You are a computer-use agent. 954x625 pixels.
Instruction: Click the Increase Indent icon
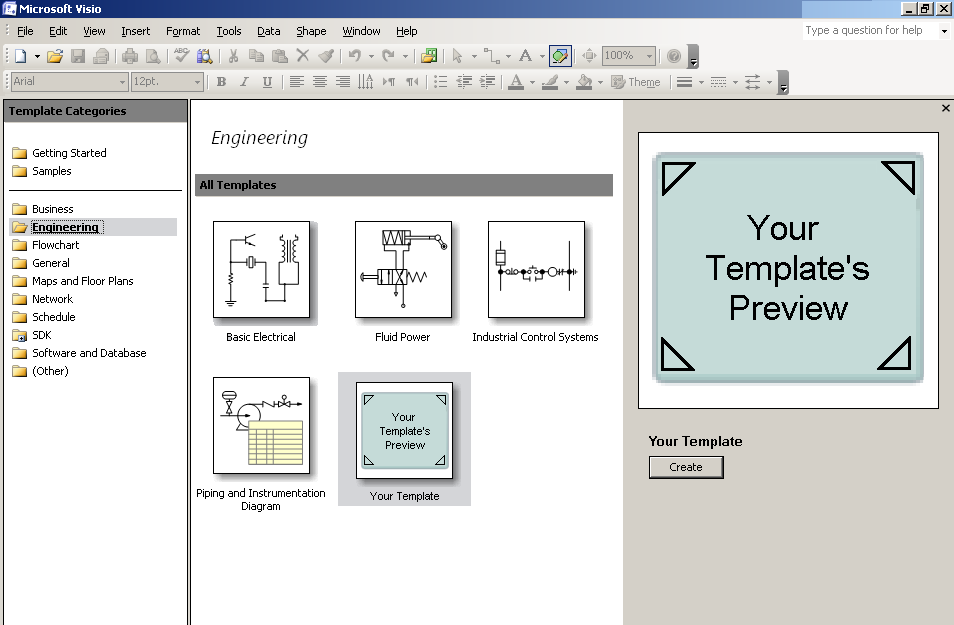tap(487, 82)
